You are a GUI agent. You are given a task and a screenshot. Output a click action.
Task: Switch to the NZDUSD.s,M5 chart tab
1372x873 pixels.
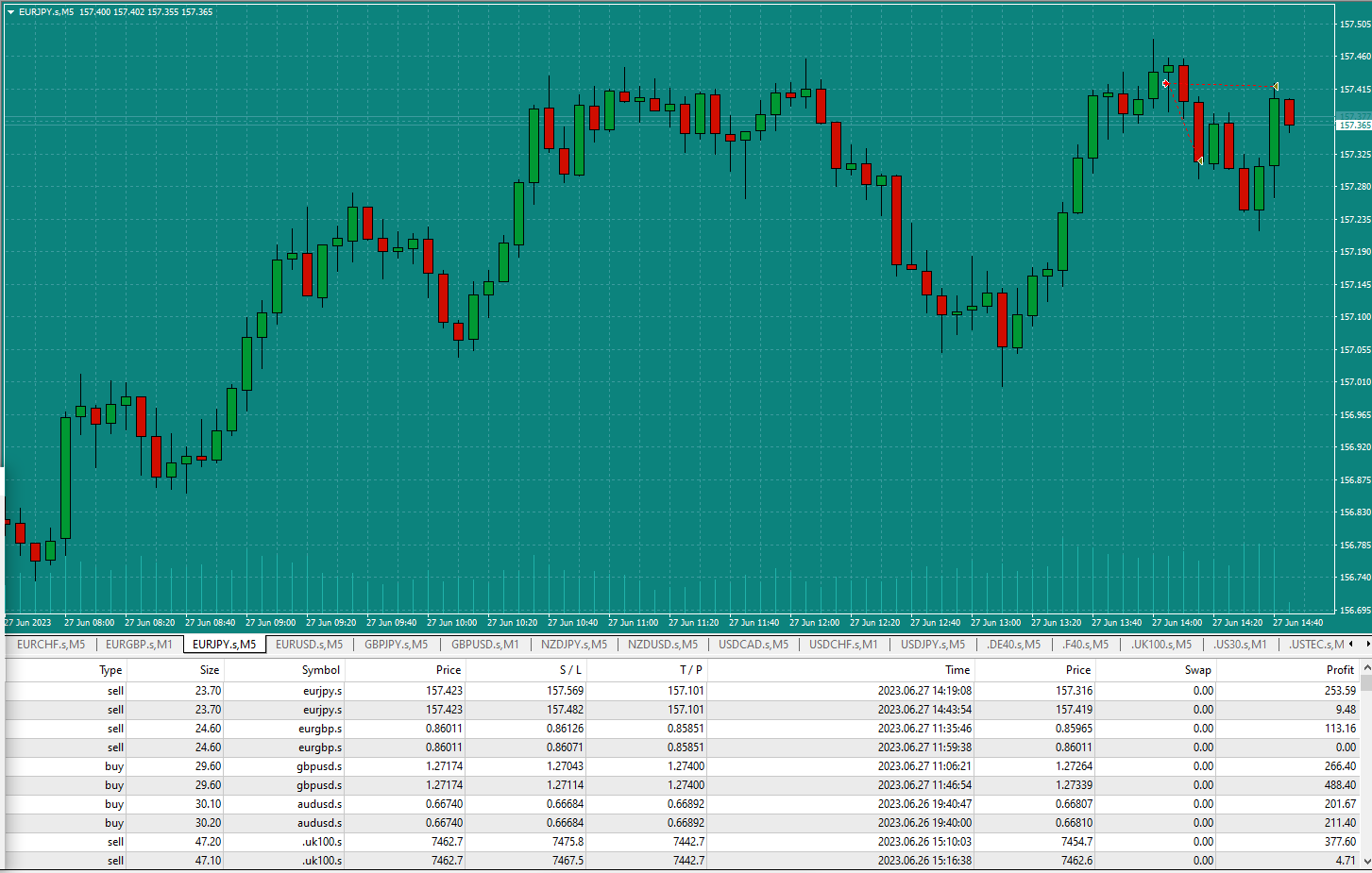(662, 645)
